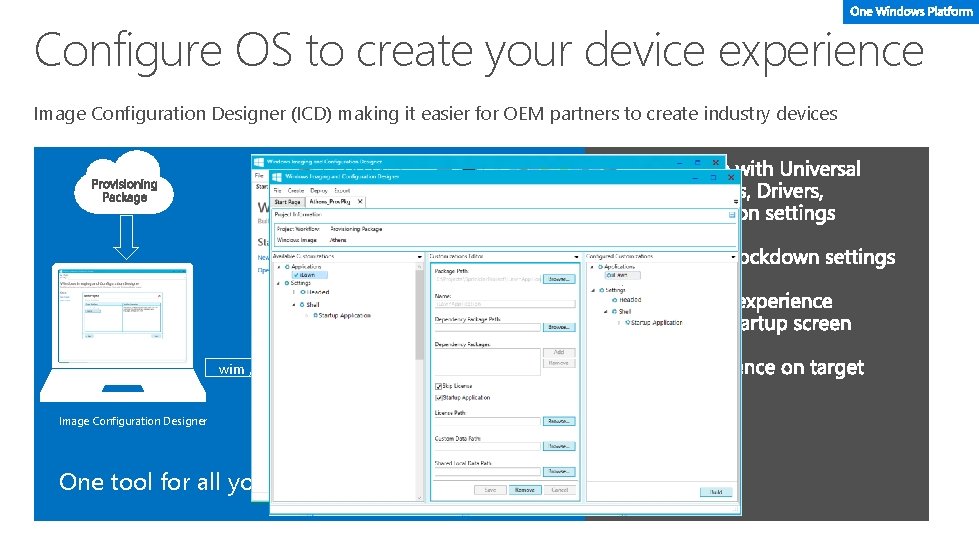Click the Applications node icon in Configured Customizations
The height and width of the screenshot is (551, 979).
point(601,266)
